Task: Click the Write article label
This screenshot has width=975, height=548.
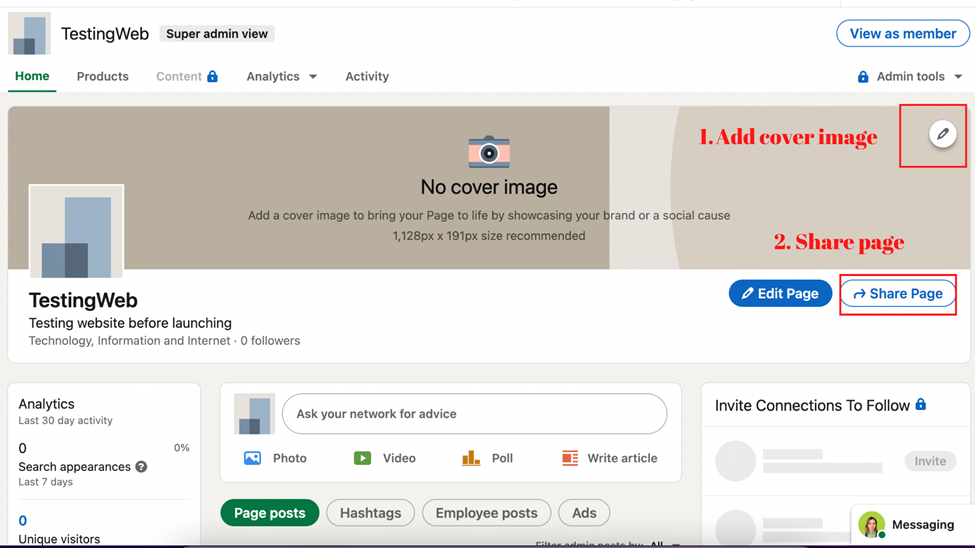Action: tap(622, 458)
